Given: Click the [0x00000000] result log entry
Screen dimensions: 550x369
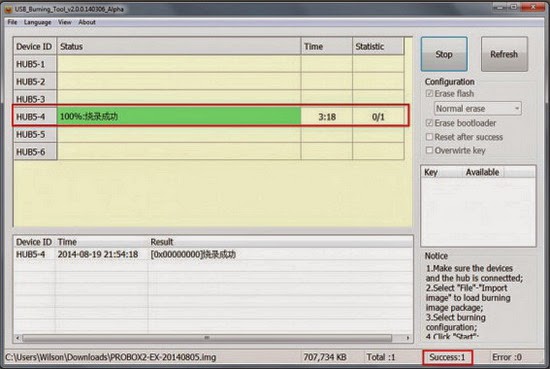Looking at the screenshot, I should [x=193, y=254].
